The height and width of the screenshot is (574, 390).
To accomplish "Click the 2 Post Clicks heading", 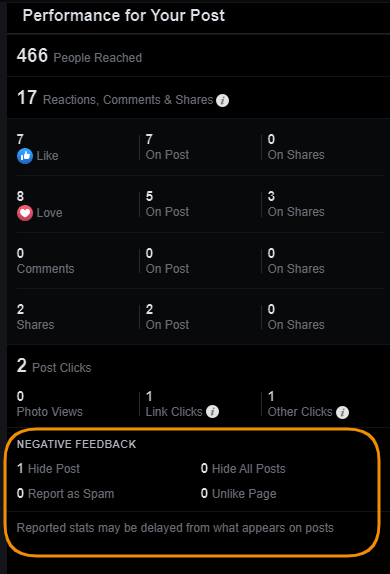I will pos(54,366).
